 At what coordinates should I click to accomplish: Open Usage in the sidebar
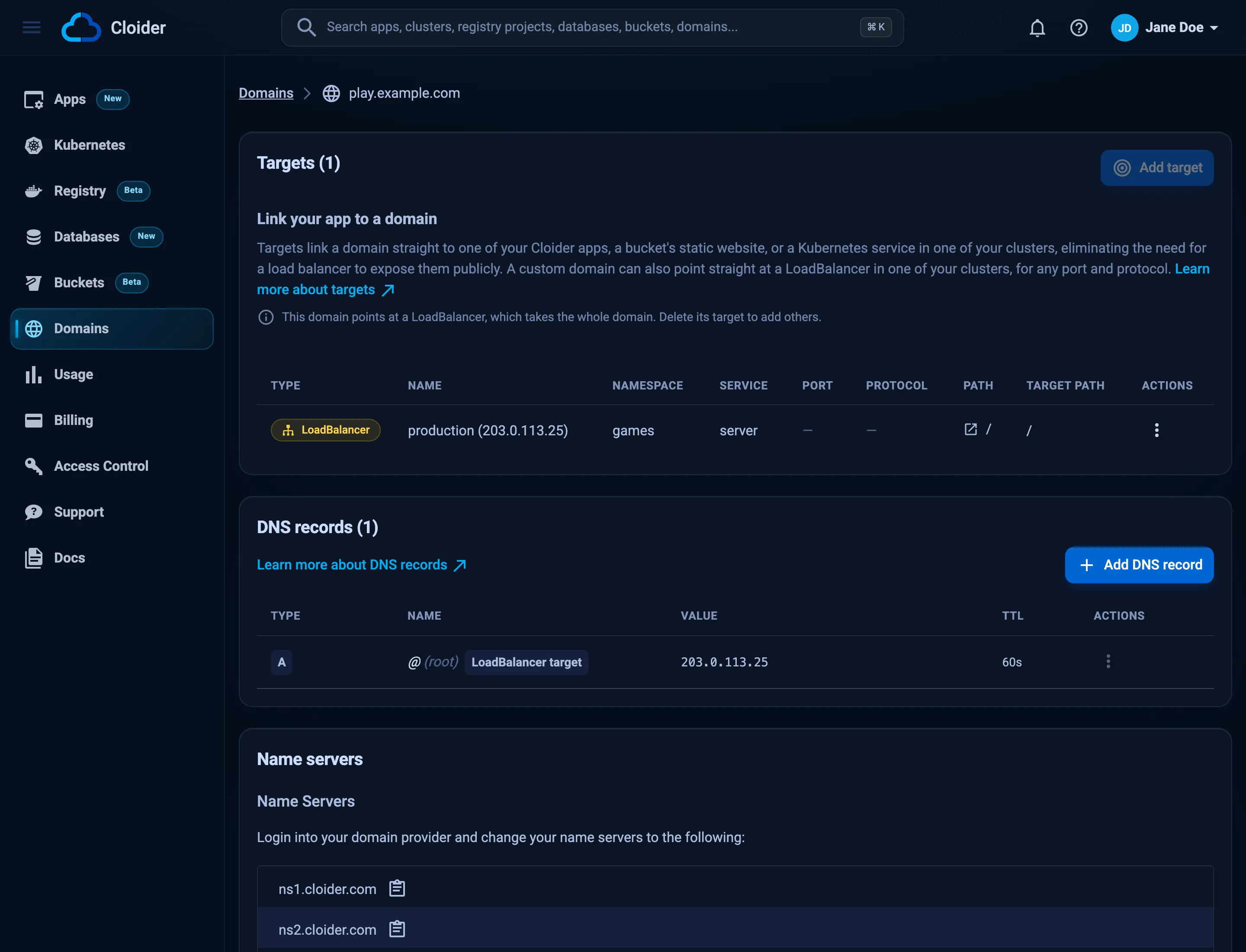[x=112, y=375]
